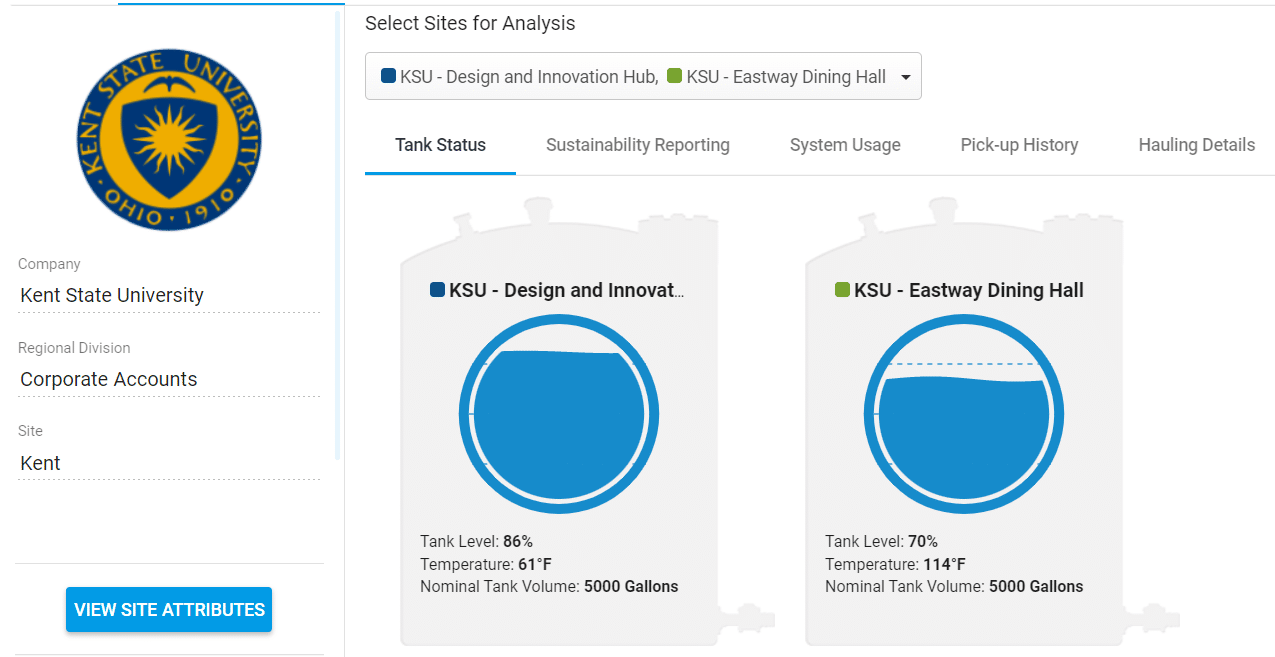Viewport: 1275px width, 657px height.
Task: Click the green site marker in the dropdown
Action: (x=674, y=76)
